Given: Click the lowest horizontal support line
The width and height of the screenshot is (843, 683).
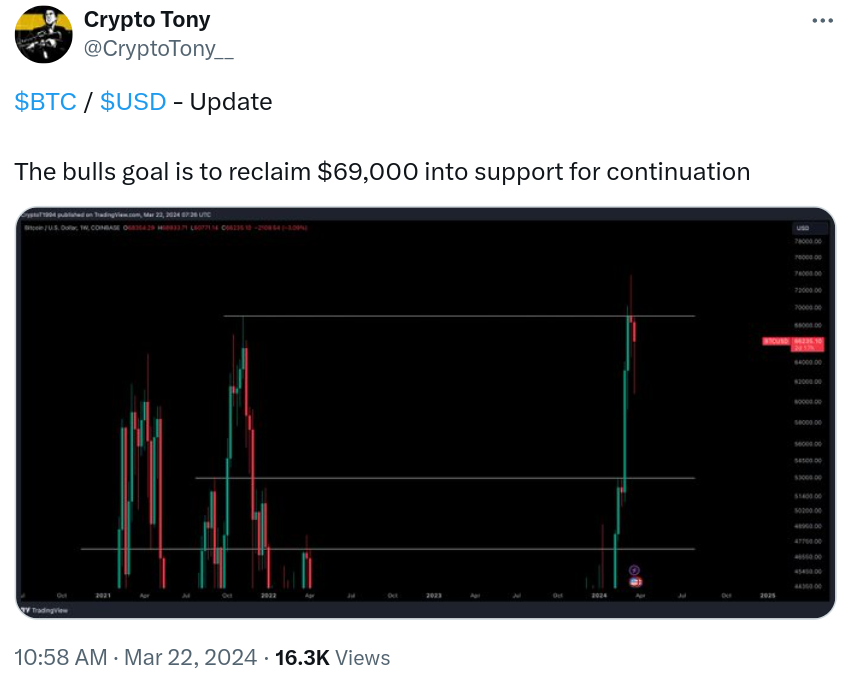Looking at the screenshot, I should [388, 549].
